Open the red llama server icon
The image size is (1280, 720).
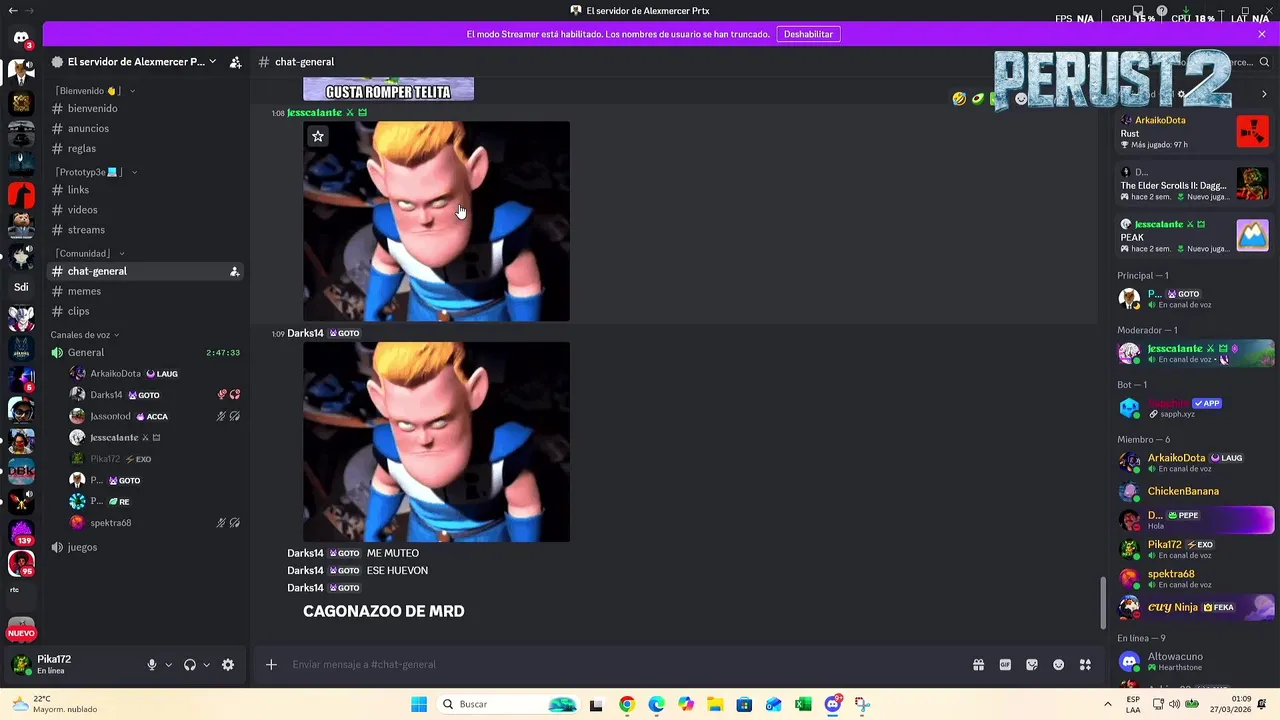pyautogui.click(x=21, y=194)
